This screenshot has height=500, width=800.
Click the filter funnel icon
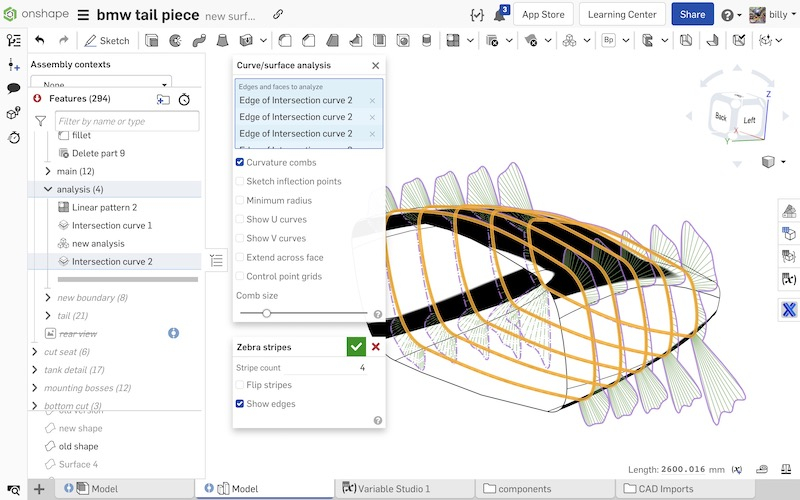point(40,121)
